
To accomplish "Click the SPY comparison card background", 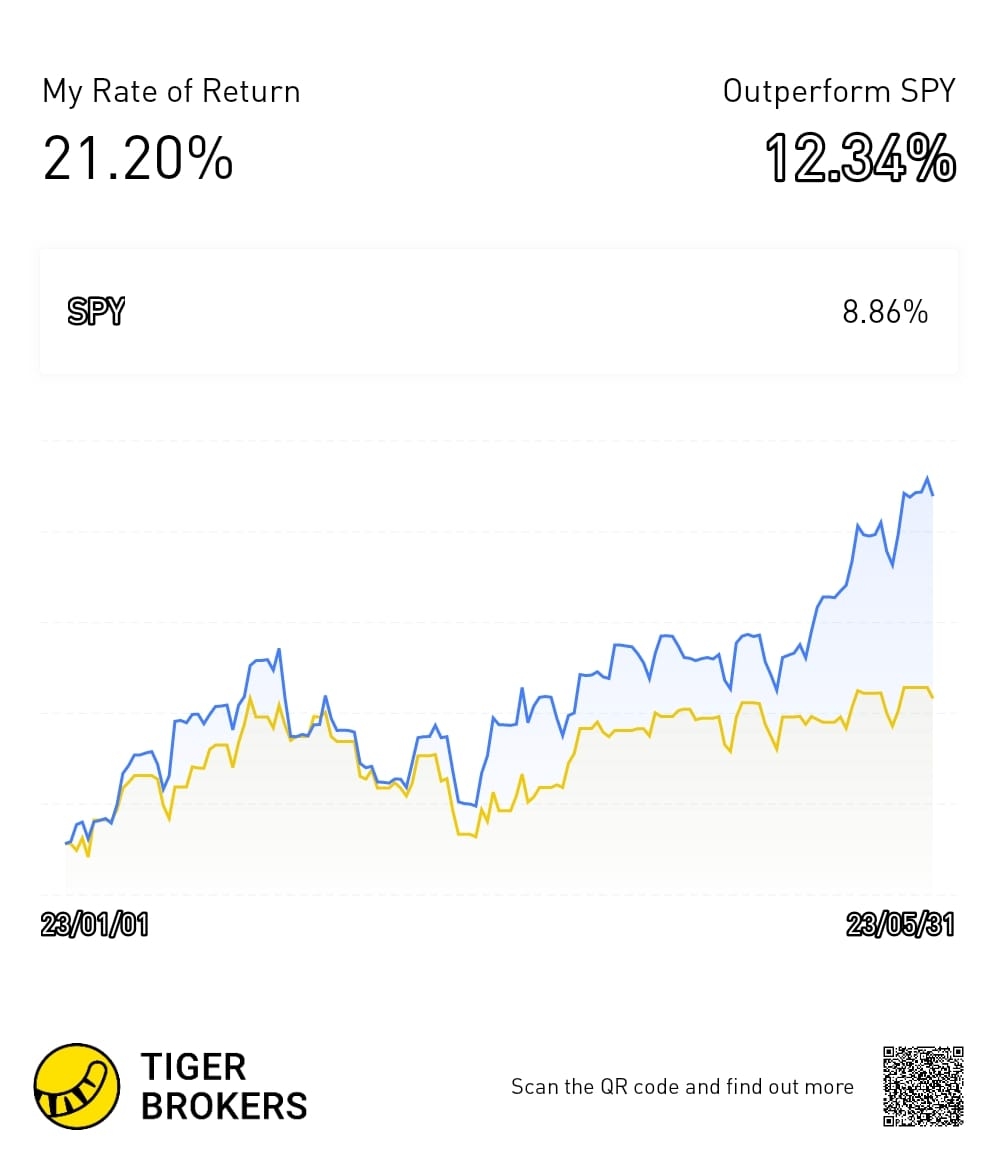I will pyautogui.click(x=498, y=312).
